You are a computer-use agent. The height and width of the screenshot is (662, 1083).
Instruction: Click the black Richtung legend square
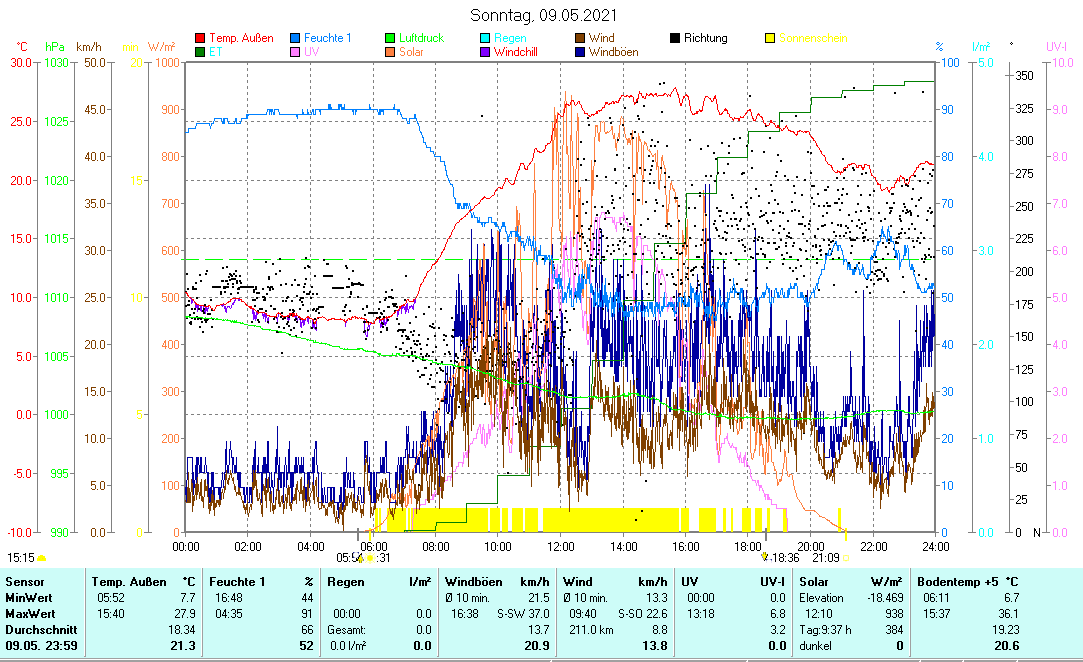(x=676, y=39)
